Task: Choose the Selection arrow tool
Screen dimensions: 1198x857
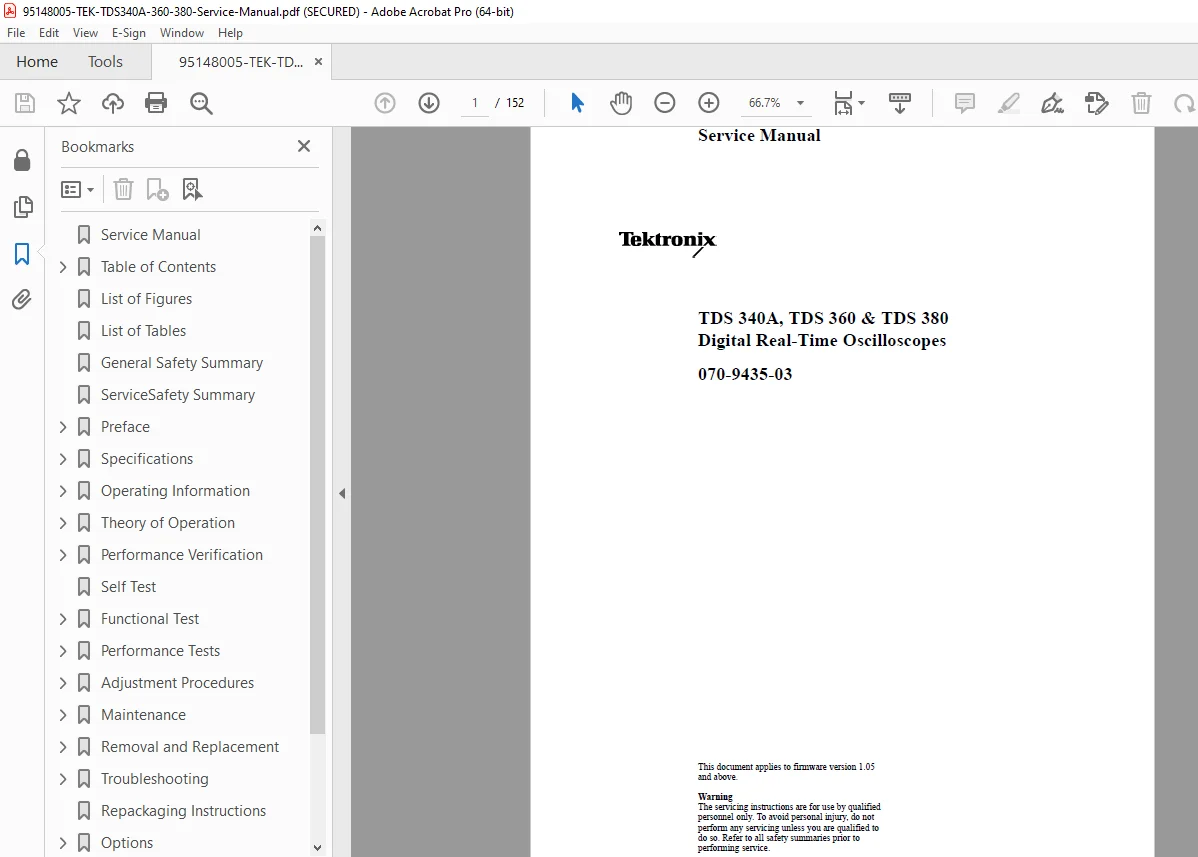Action: (577, 102)
